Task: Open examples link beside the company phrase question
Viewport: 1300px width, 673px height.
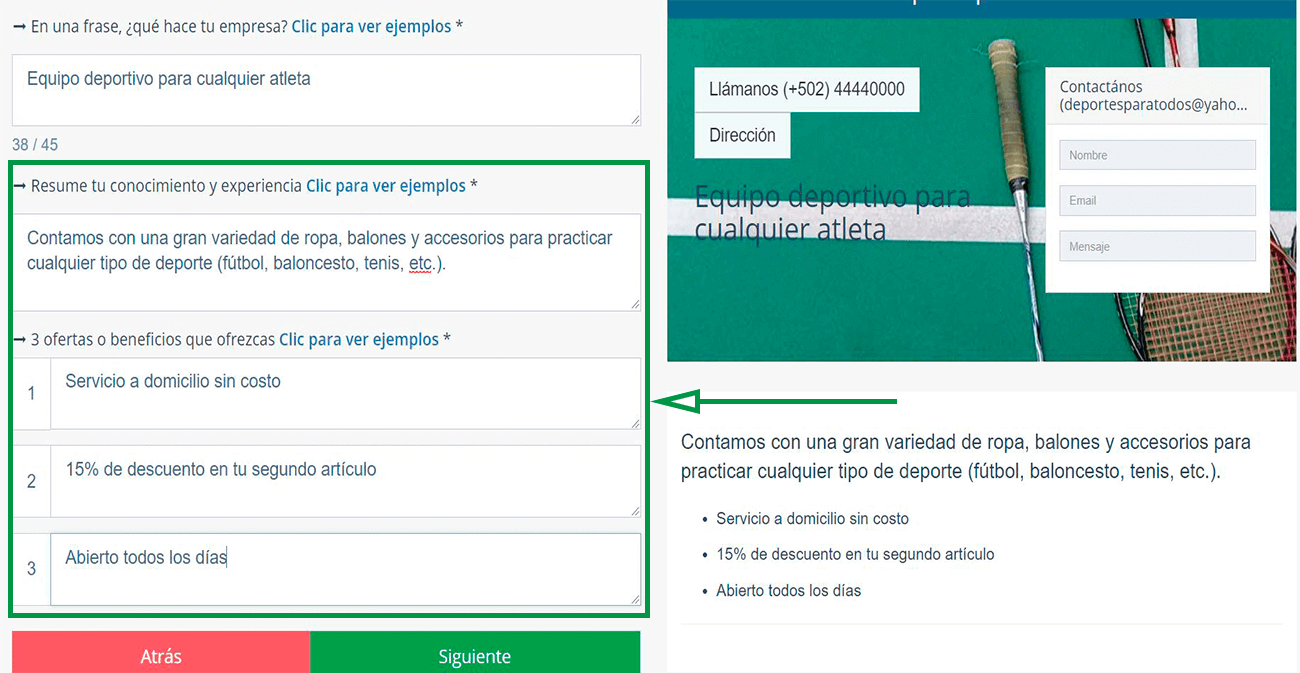Action: (371, 27)
